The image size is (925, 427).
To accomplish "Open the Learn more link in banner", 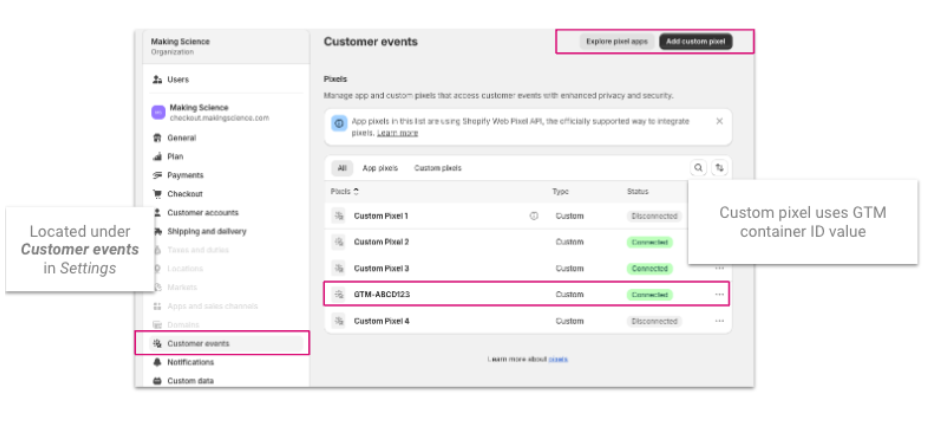I will tap(397, 133).
